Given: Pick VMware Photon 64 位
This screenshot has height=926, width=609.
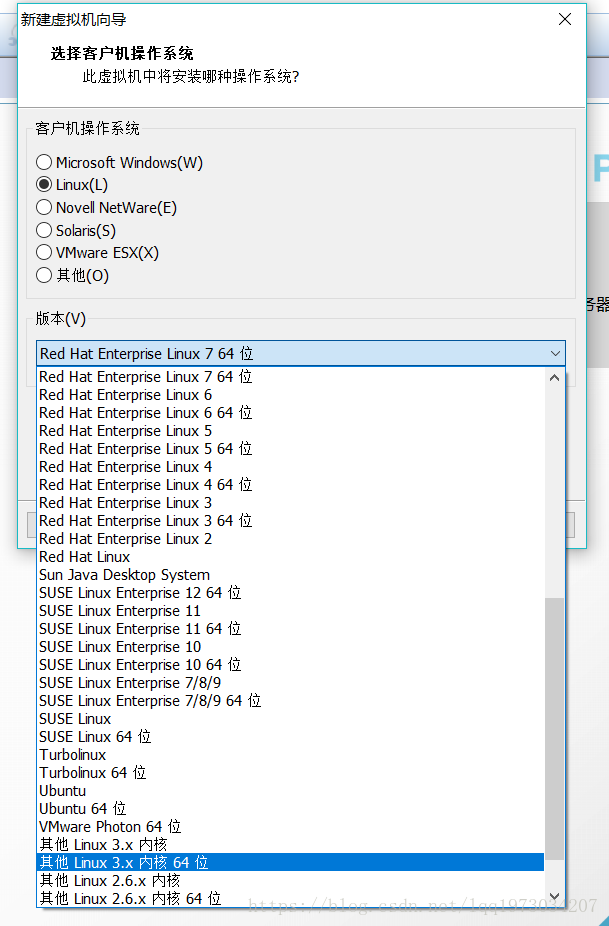Looking at the screenshot, I should click(290, 827).
